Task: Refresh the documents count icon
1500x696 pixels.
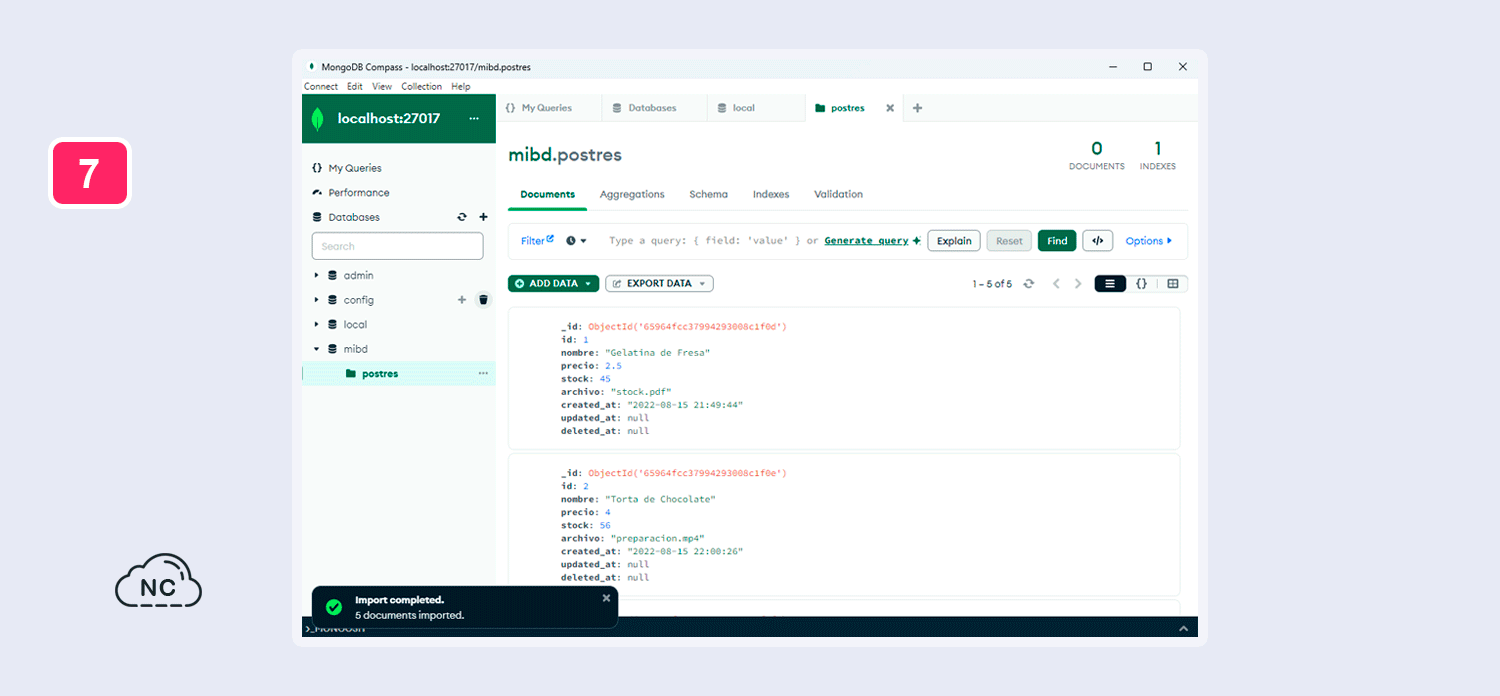Action: 1028,284
